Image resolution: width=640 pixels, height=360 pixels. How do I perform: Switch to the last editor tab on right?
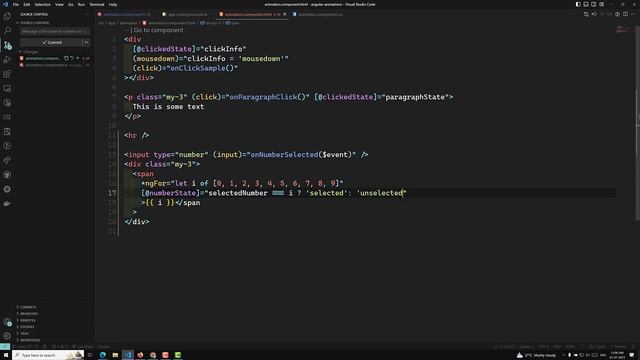[320, 14]
